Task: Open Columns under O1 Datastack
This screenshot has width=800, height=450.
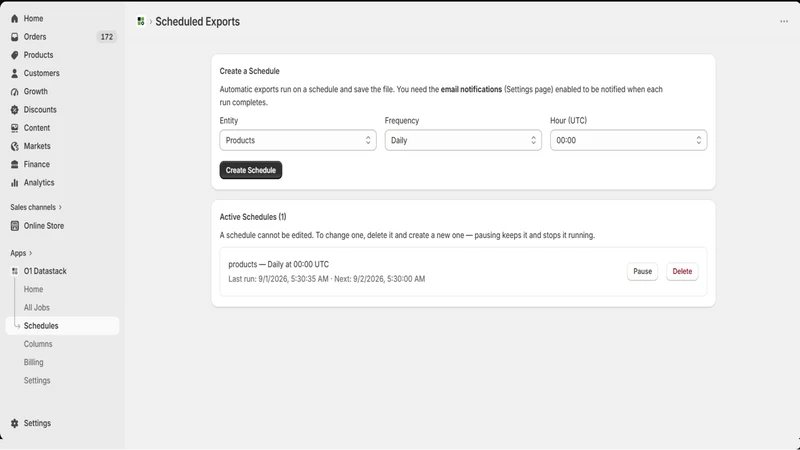Action: pos(38,344)
